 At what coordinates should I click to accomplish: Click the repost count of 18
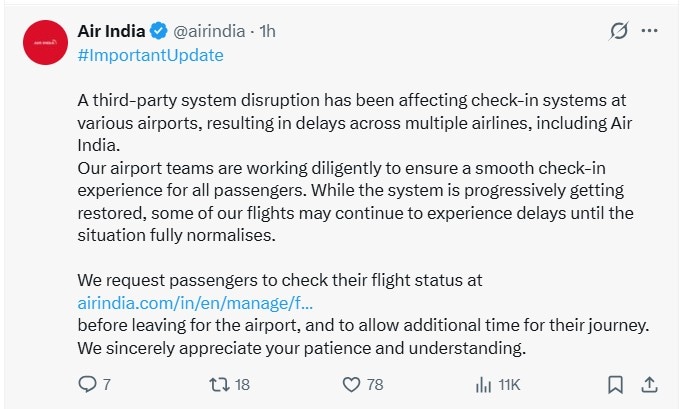pos(241,384)
